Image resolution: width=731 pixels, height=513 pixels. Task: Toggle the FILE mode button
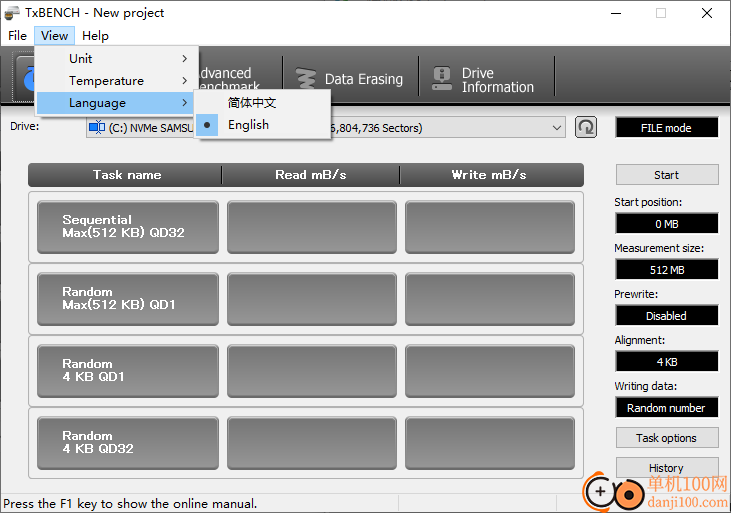[667, 128]
